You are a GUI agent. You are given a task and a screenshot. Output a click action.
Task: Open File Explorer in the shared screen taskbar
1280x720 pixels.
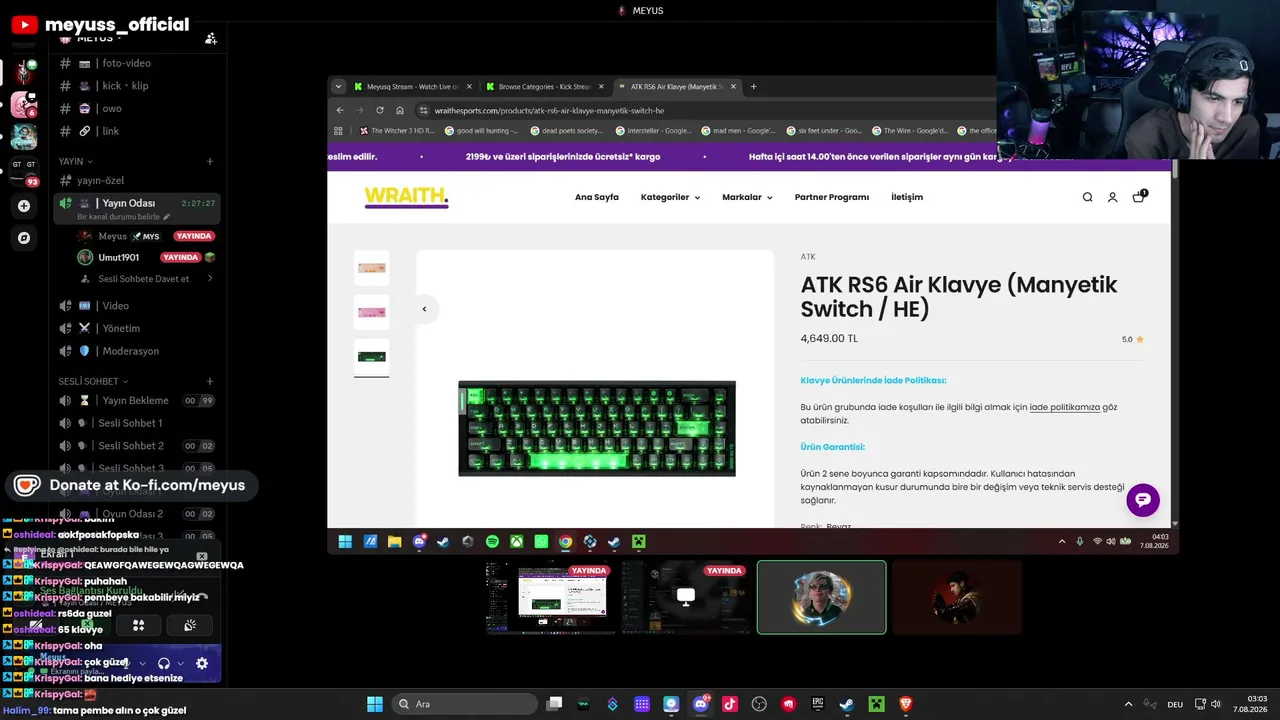[x=394, y=542]
